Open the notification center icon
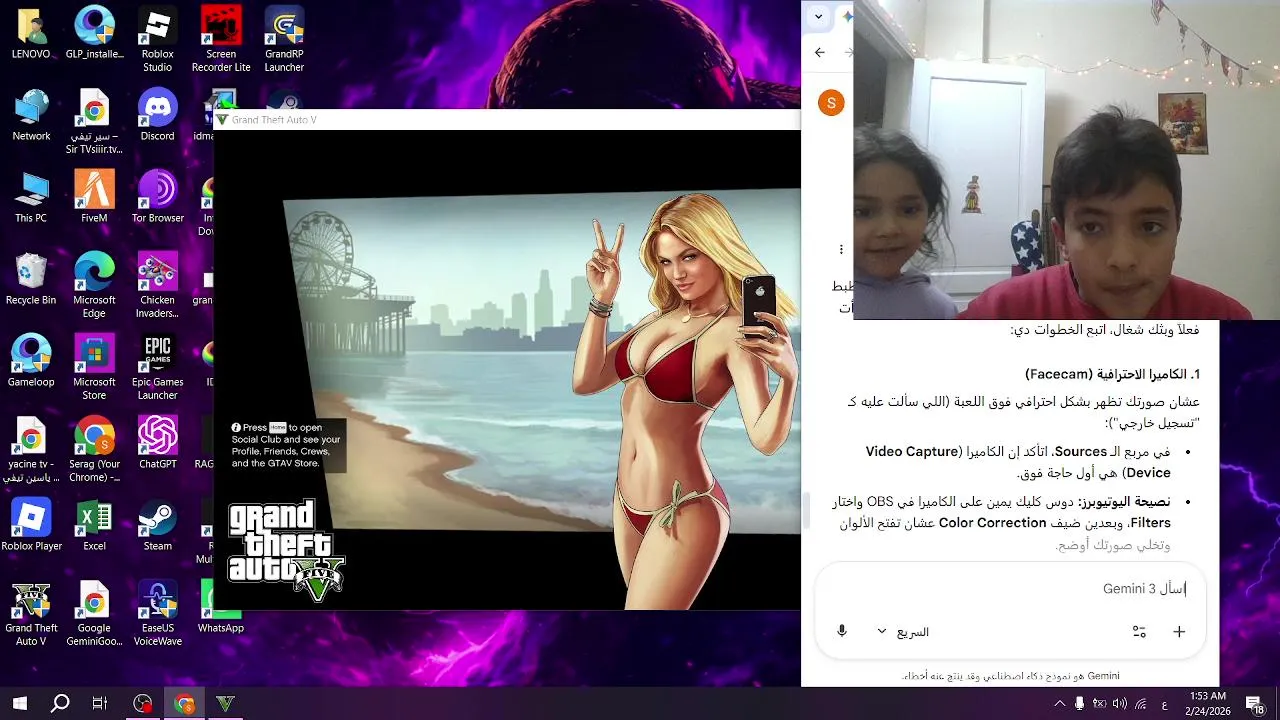The height and width of the screenshot is (720, 1280). point(1255,704)
